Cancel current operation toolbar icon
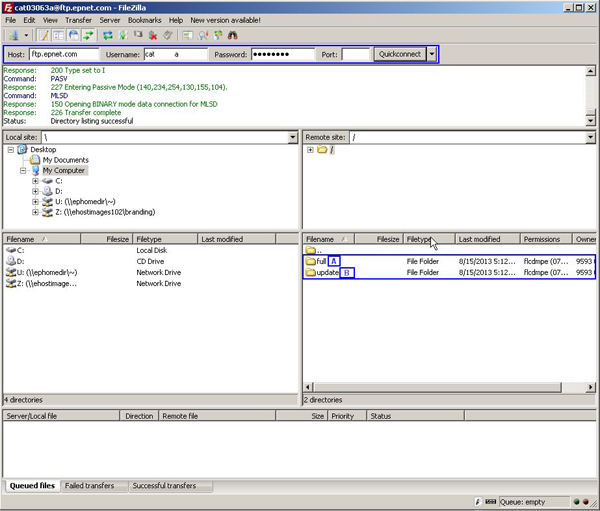Screen dimensions: 600x511 pos(138,35)
